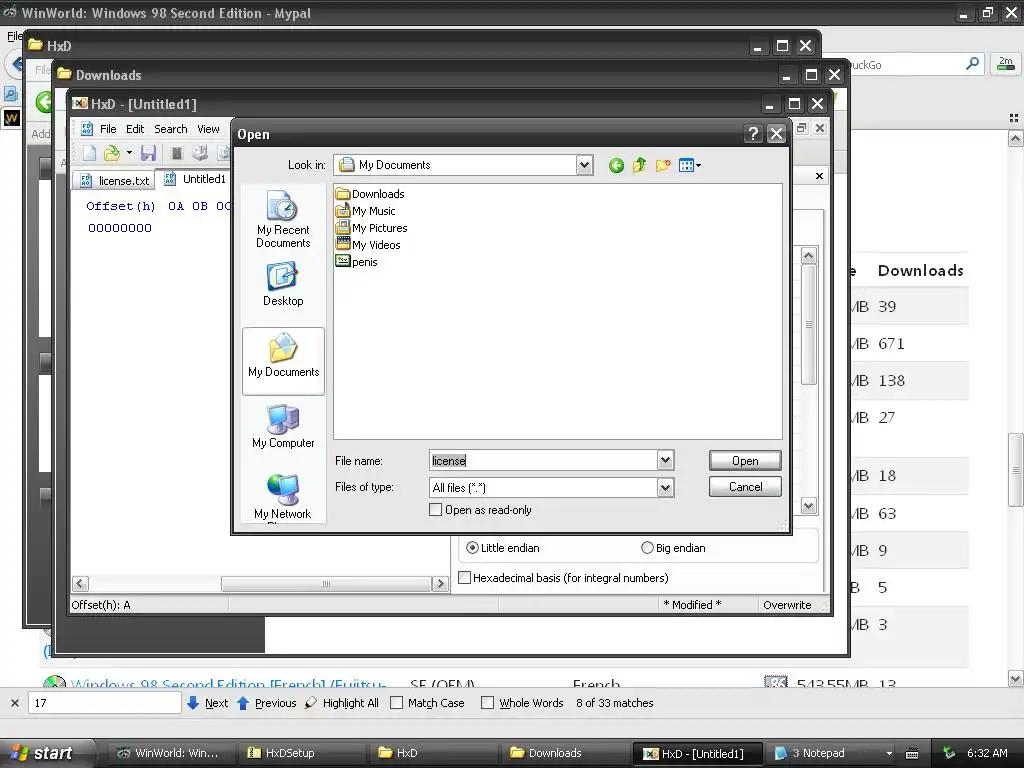Open the dropdown arrow beside HxD Open icon
Viewport: 1024px width, 768px height.
(129, 153)
